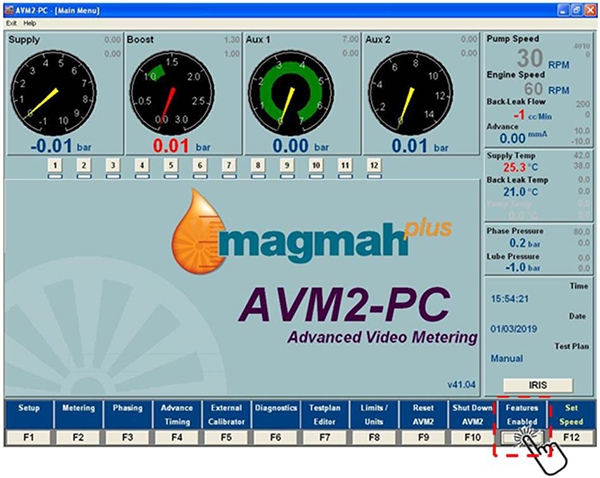Toggle line button 1

coord(55,165)
